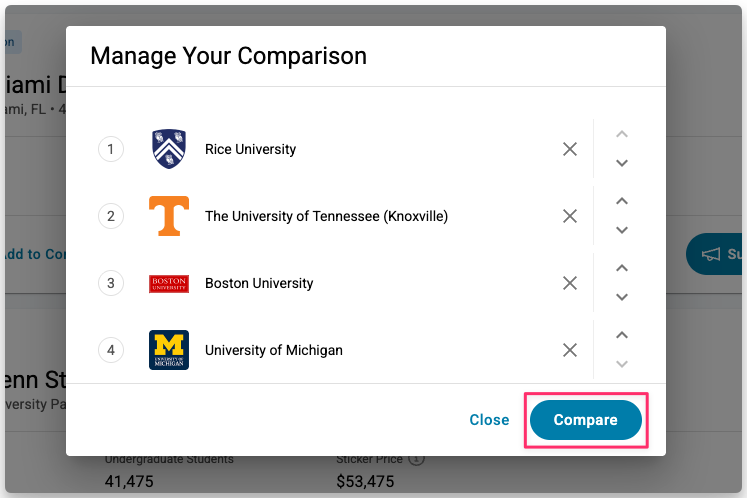Remove Boston University from comparison

[x=570, y=283]
